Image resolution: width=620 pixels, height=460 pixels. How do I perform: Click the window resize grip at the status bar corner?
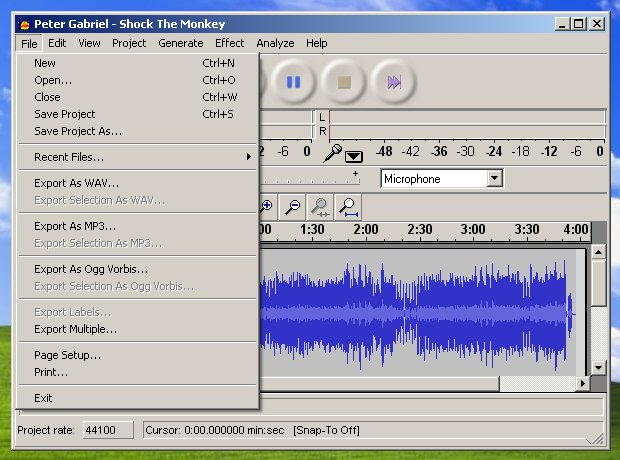pyautogui.click(x=596, y=438)
